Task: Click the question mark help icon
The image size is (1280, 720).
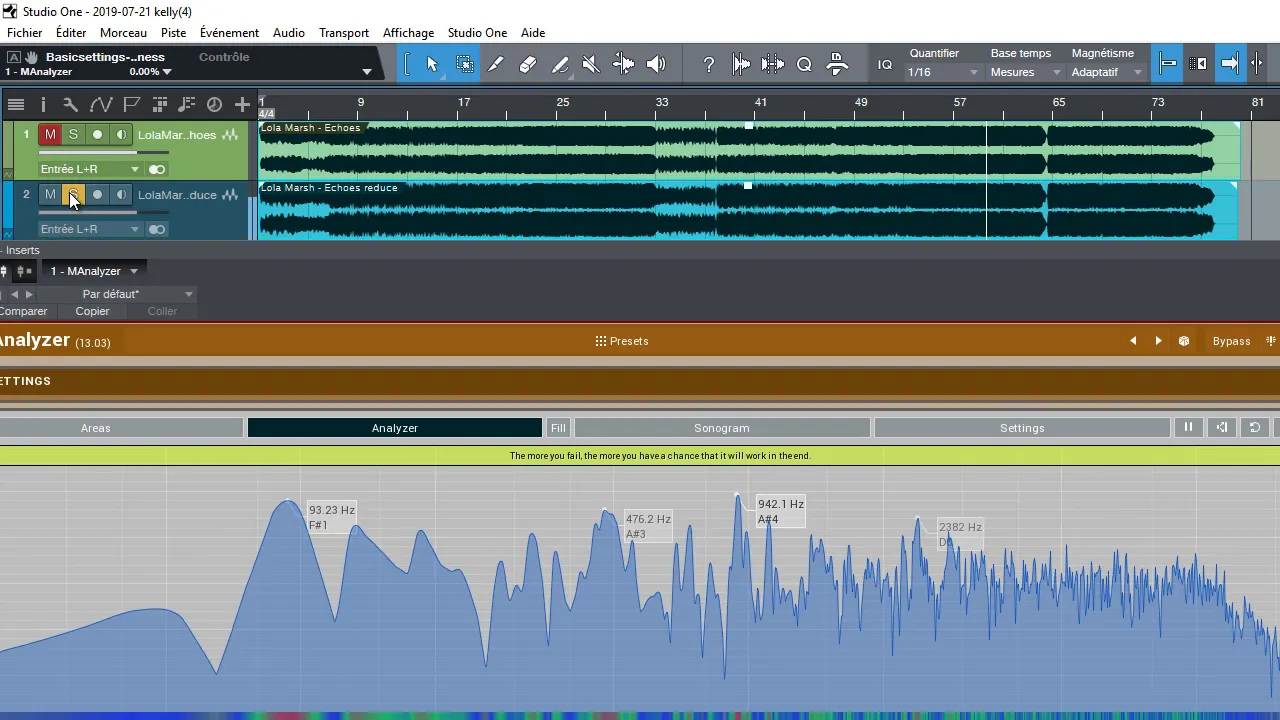Action: point(709,64)
